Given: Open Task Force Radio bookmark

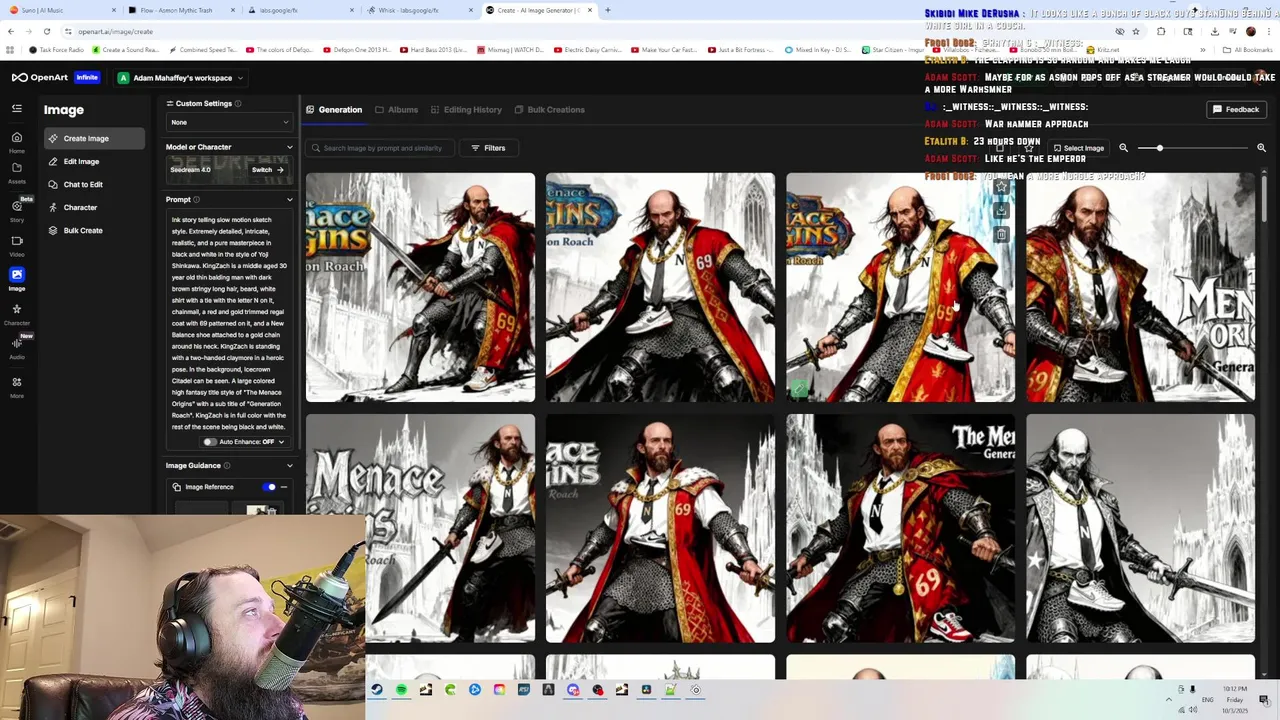Looking at the screenshot, I should (57, 50).
